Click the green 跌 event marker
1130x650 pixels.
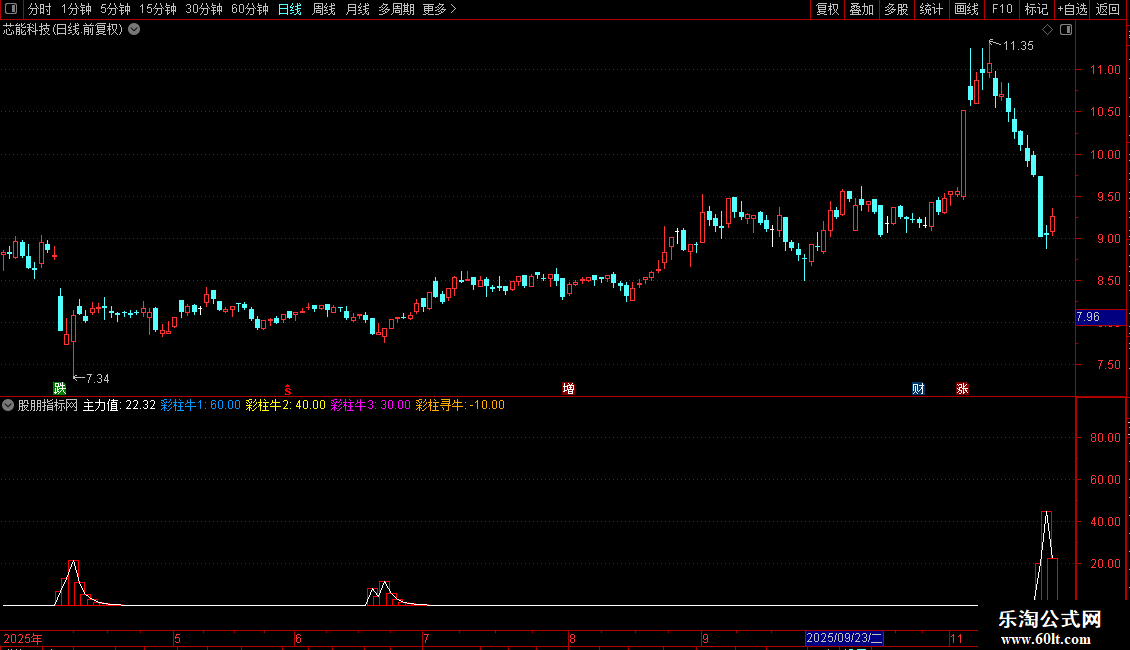pos(60,388)
